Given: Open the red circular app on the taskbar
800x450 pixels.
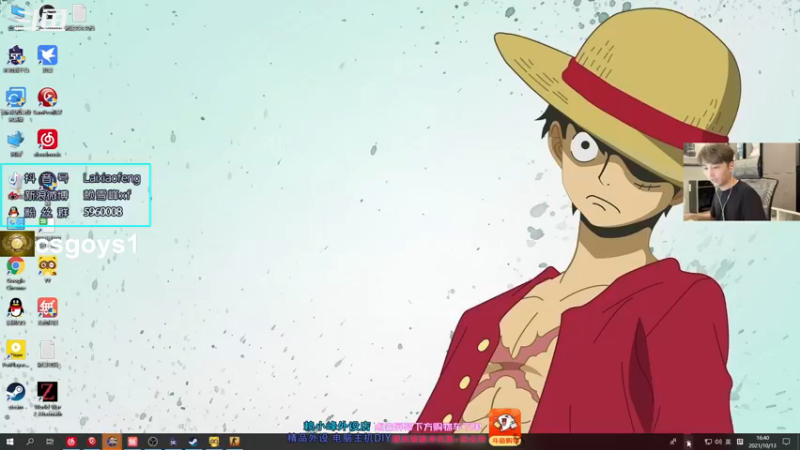Looking at the screenshot, I should tap(91, 441).
